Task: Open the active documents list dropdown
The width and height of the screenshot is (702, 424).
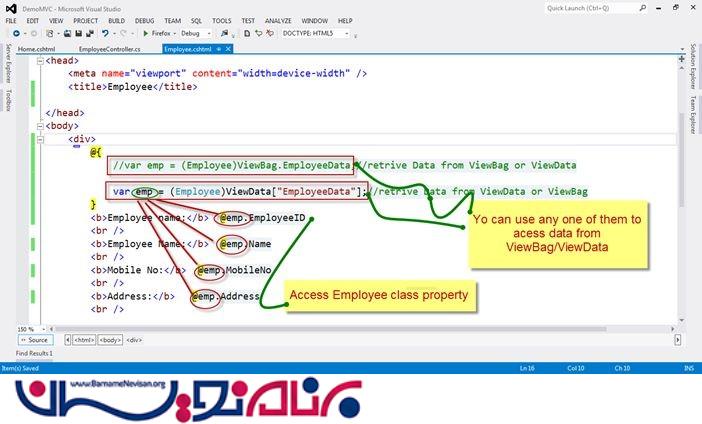Action: point(682,49)
